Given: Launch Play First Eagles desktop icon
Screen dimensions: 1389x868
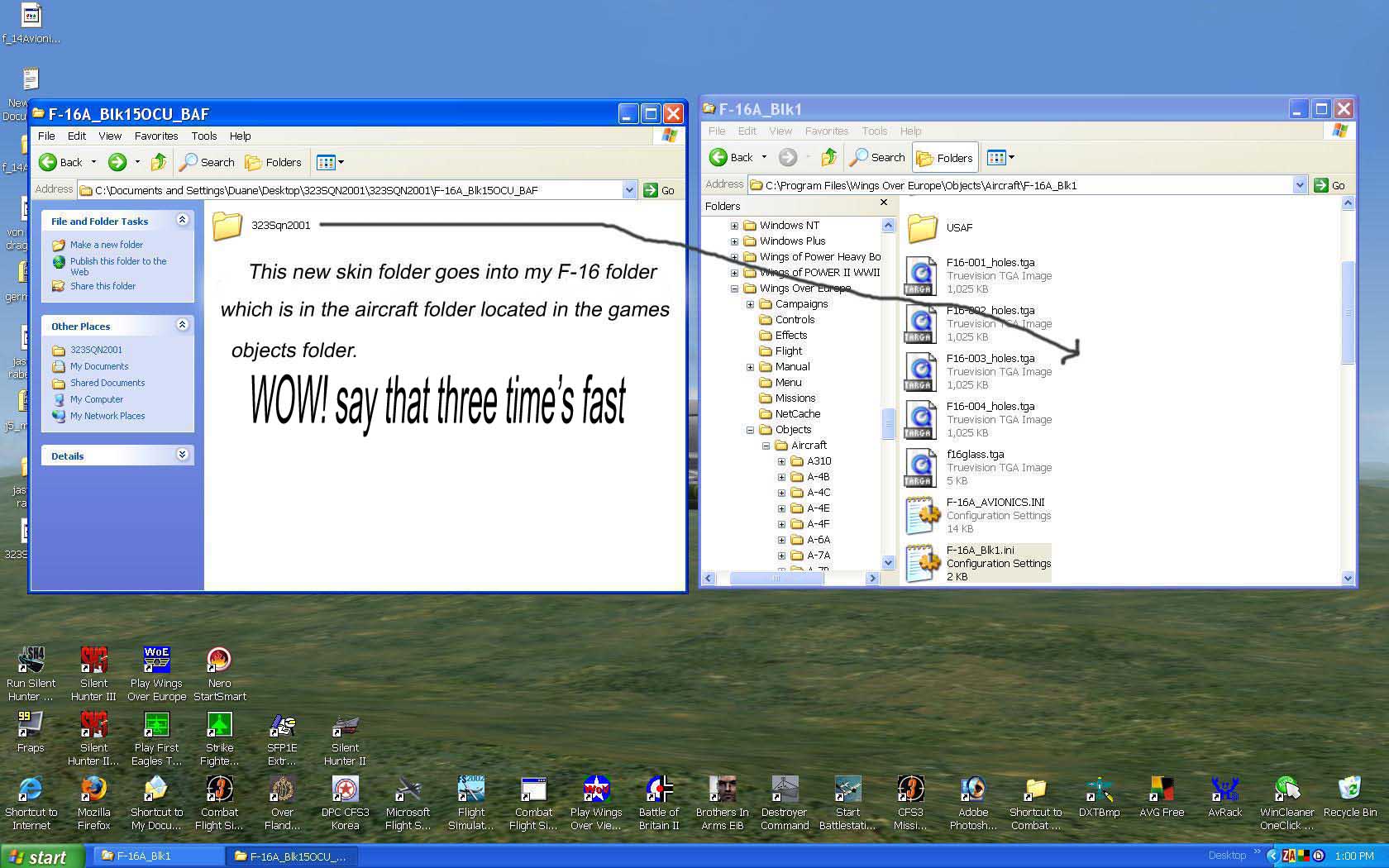Looking at the screenshot, I should coord(156,738).
